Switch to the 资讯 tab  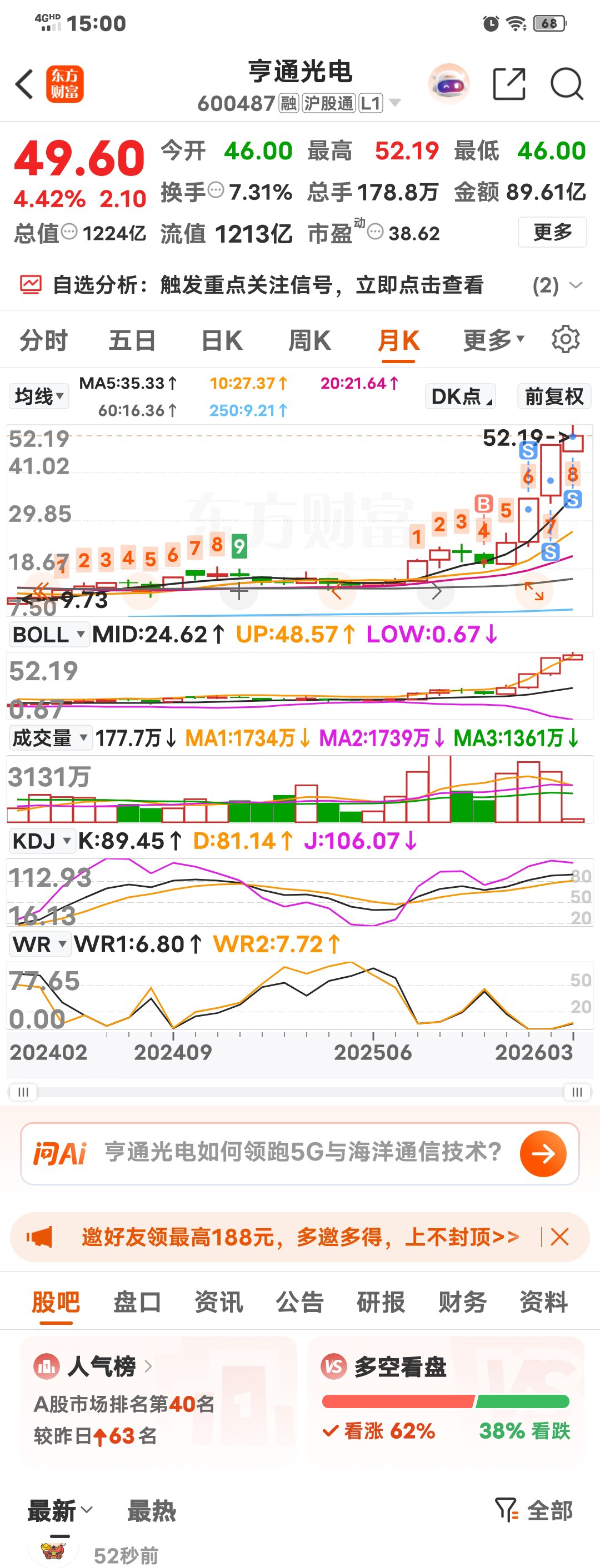[218, 1302]
